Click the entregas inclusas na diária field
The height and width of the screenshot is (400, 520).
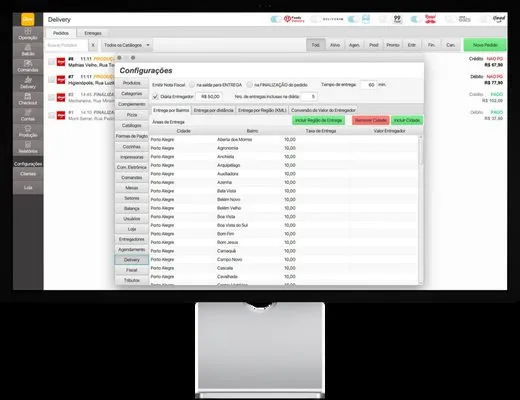click(x=309, y=96)
